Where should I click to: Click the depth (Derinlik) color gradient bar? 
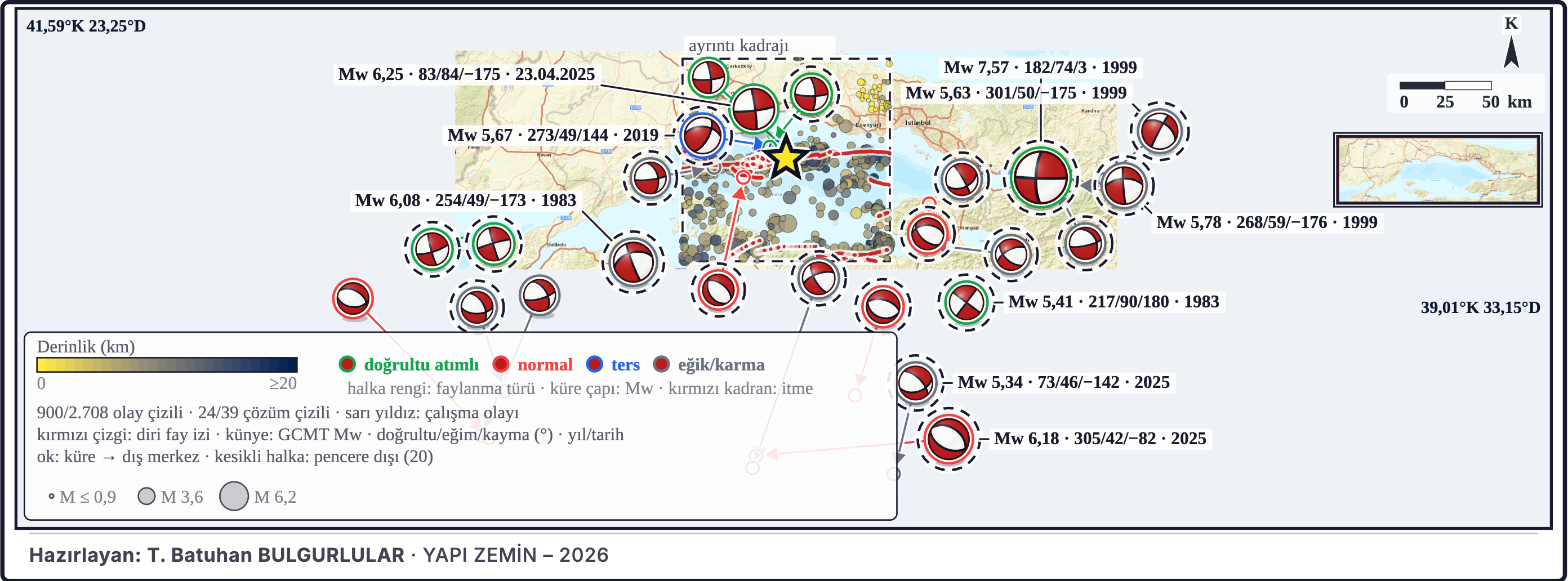pyautogui.click(x=167, y=364)
